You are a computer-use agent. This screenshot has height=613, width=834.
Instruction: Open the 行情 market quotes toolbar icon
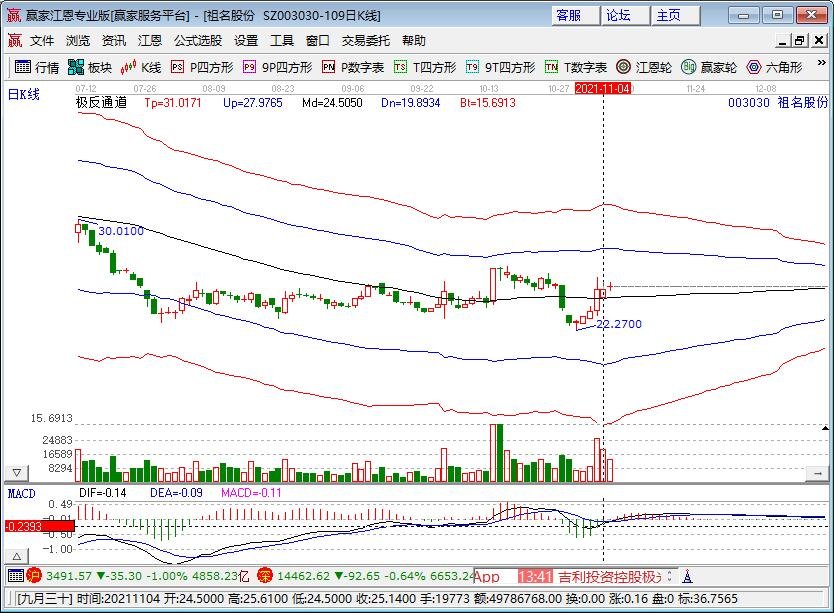point(37,67)
